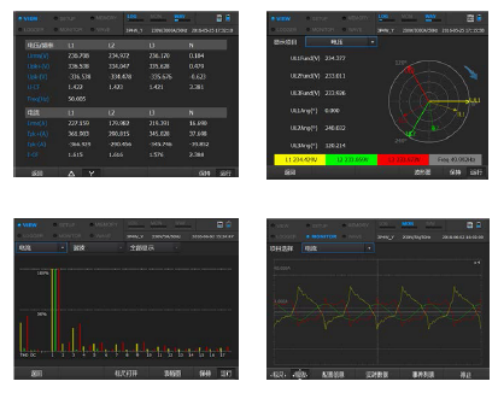498x394 pixels.
Task: Click stop button on waveform monitor screen
Action: [465, 375]
